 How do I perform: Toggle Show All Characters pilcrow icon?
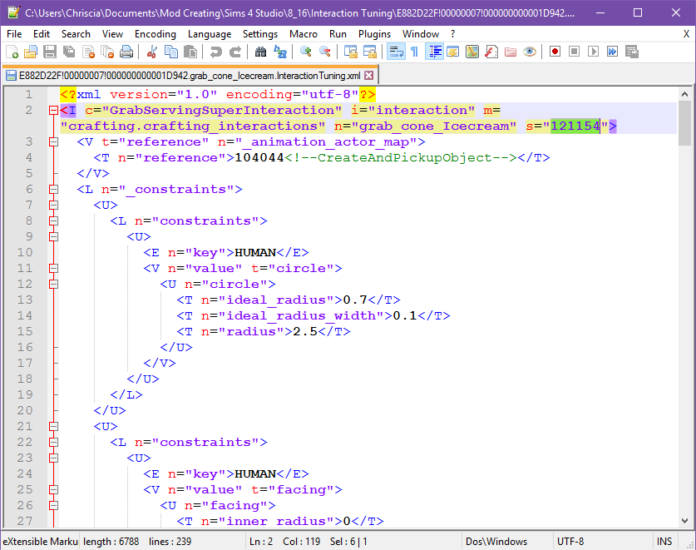click(x=414, y=52)
